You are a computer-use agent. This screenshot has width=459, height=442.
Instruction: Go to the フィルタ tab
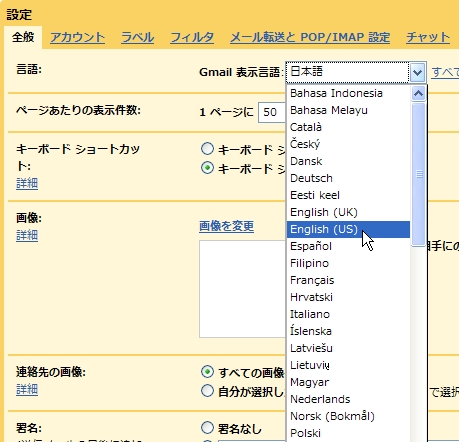pyautogui.click(x=192, y=37)
